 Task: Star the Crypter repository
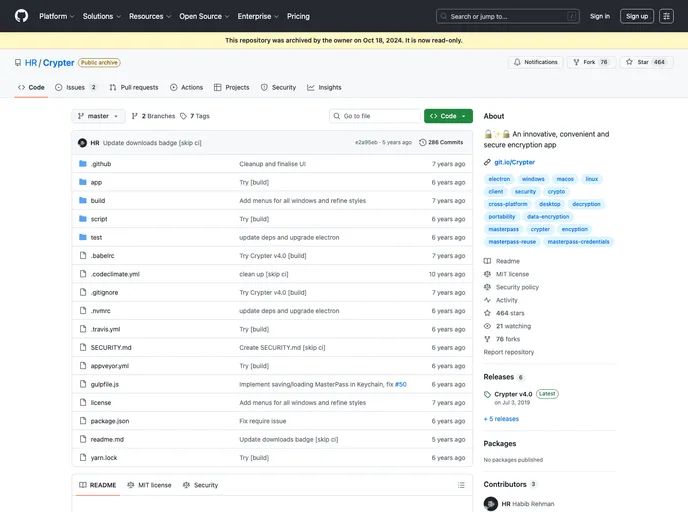(647, 62)
